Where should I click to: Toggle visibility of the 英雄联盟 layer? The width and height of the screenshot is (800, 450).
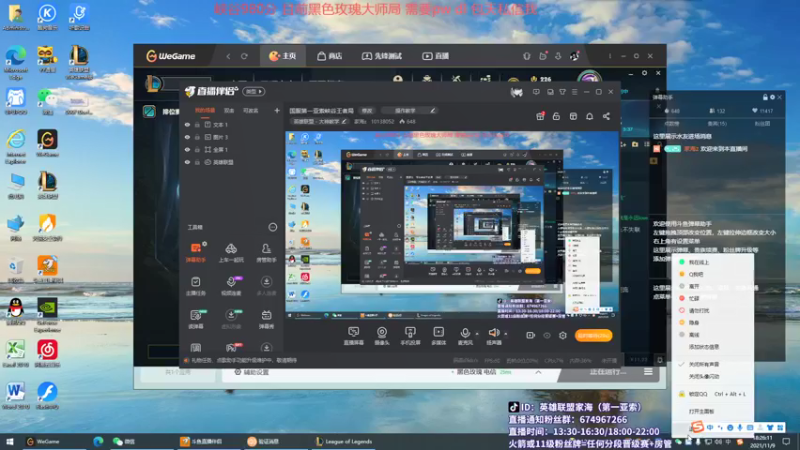(x=187, y=162)
